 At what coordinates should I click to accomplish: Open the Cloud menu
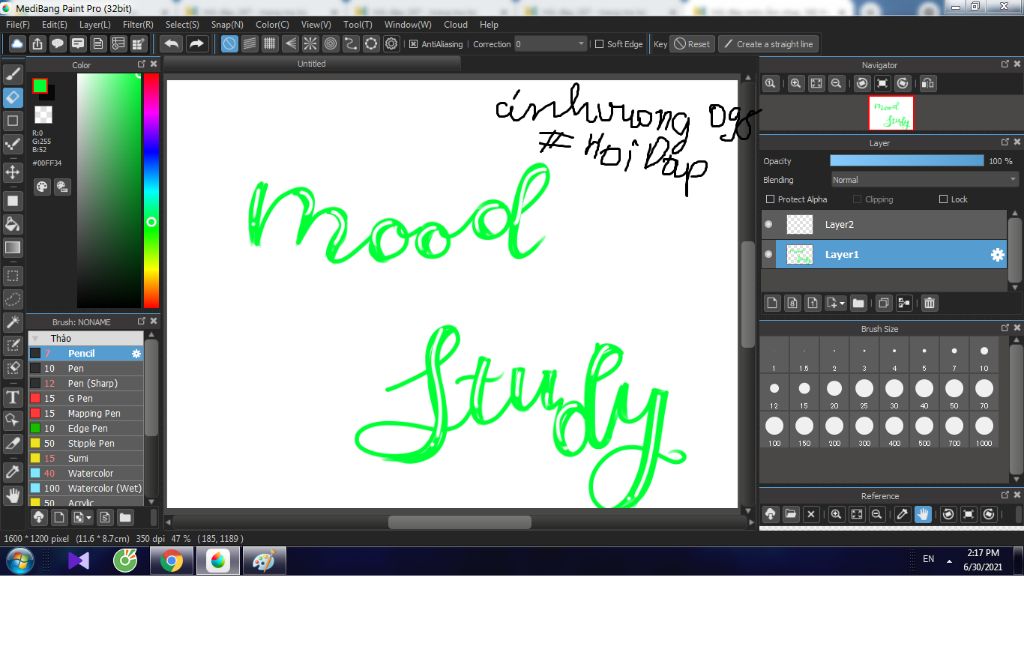pyautogui.click(x=455, y=25)
